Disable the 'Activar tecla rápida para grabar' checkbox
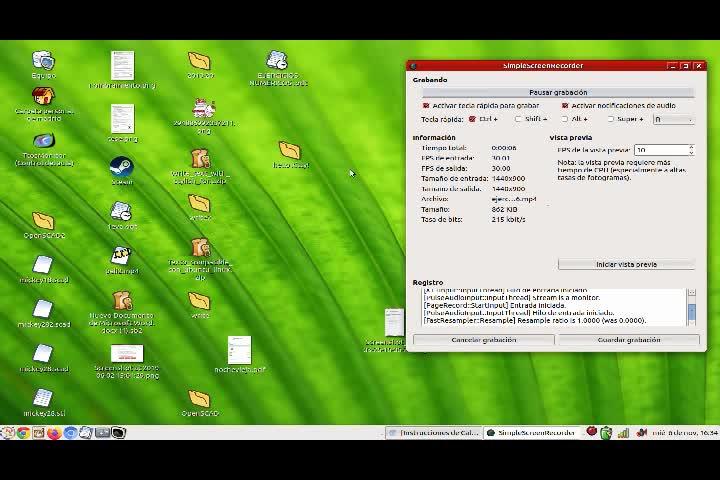 (x=426, y=105)
